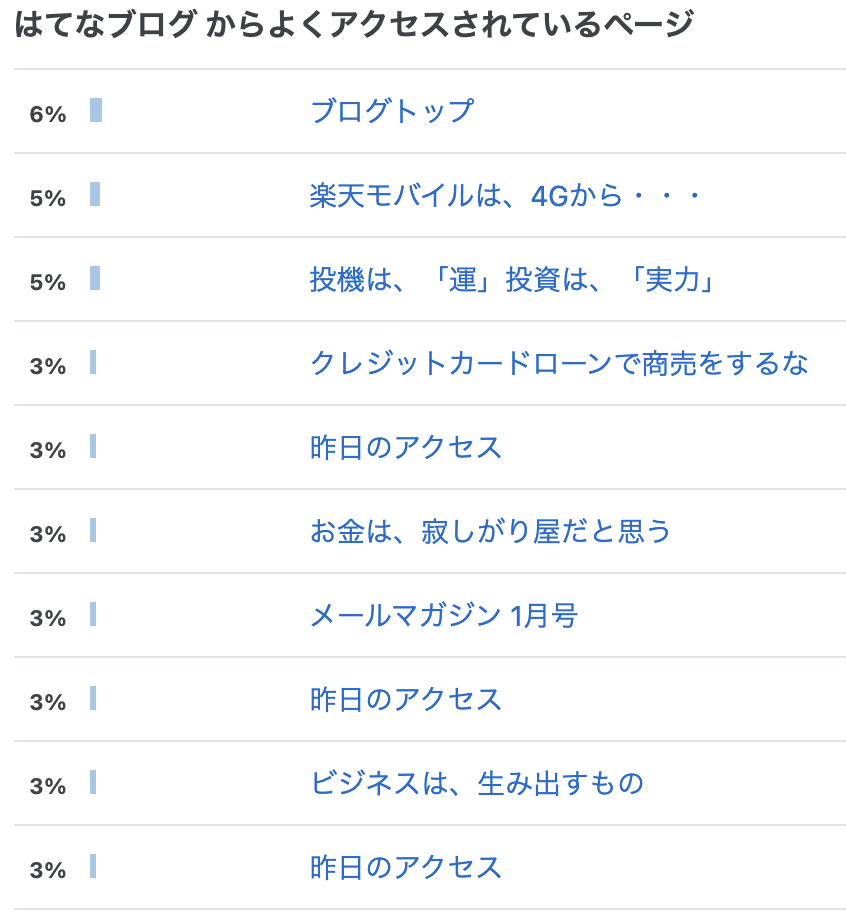Click the access bar in ビジネスは row
The height and width of the screenshot is (914, 846).
[x=93, y=782]
